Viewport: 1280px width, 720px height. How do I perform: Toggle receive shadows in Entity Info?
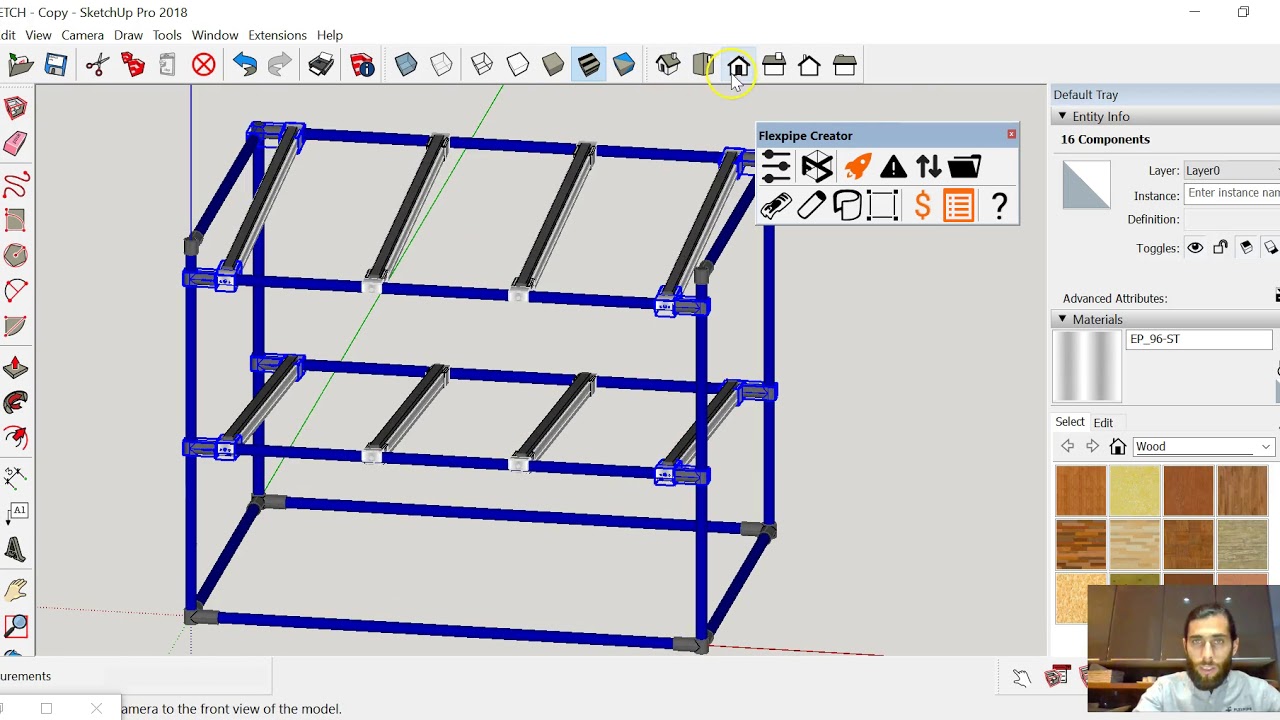coord(1246,248)
